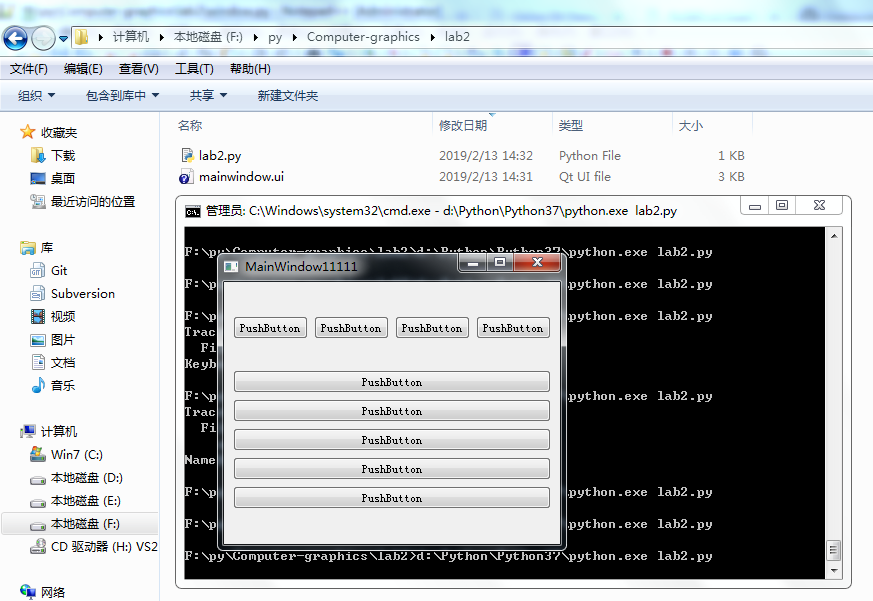Click the lab2.py Python file icon
Screen dimensions: 873x601
187,155
